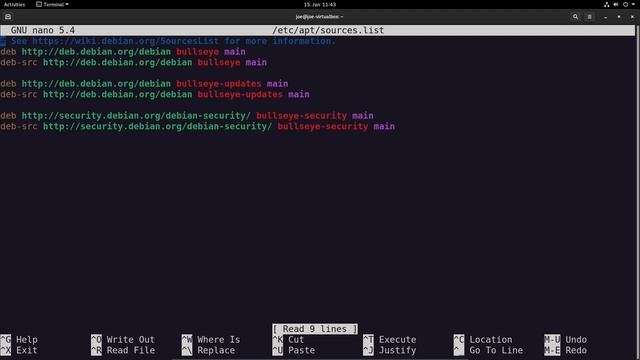The height and width of the screenshot is (360, 640).
Task: Click the M-E Redo shortcut
Action: (566, 350)
